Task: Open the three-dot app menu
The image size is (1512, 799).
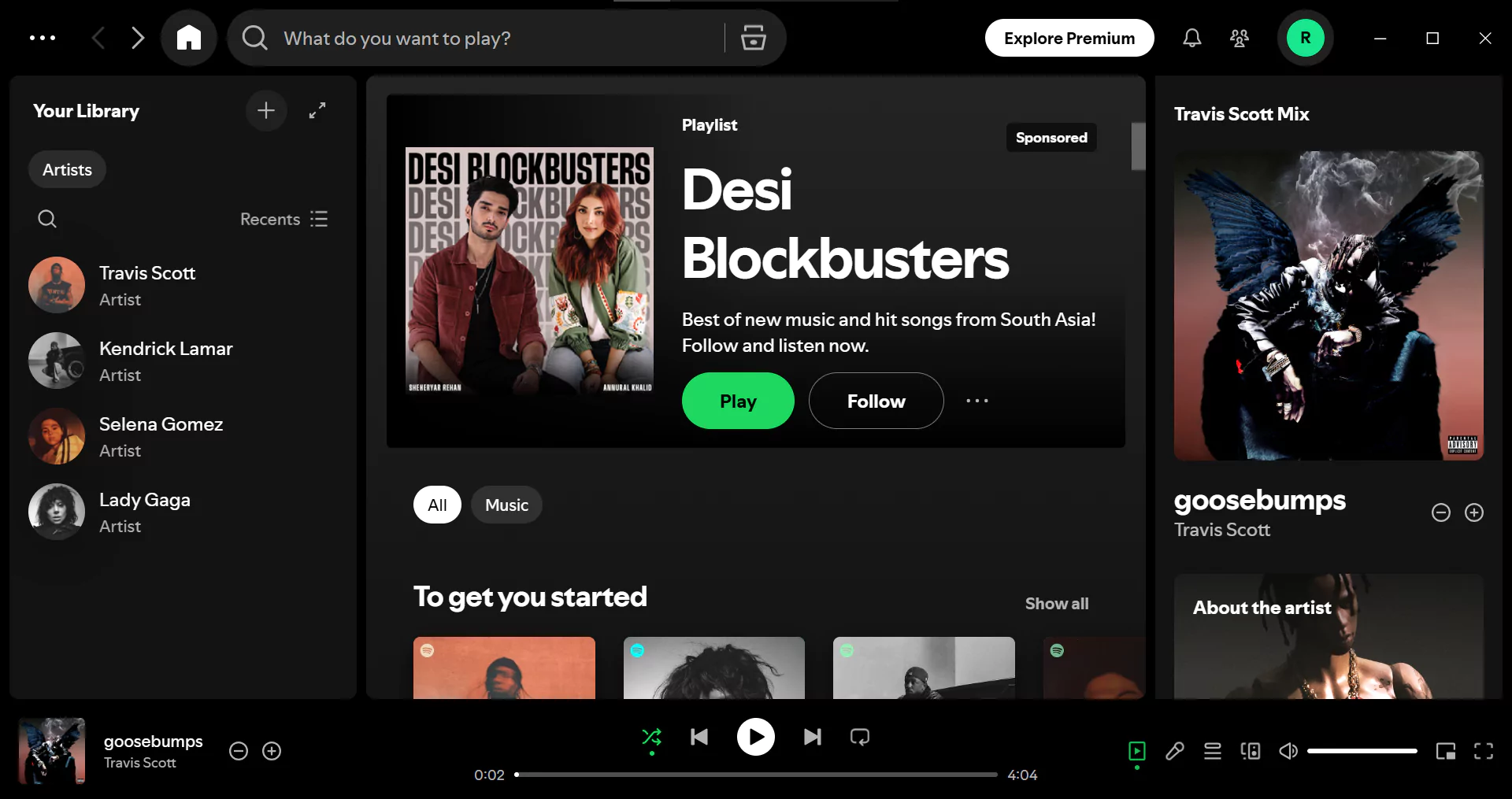Action: point(43,38)
